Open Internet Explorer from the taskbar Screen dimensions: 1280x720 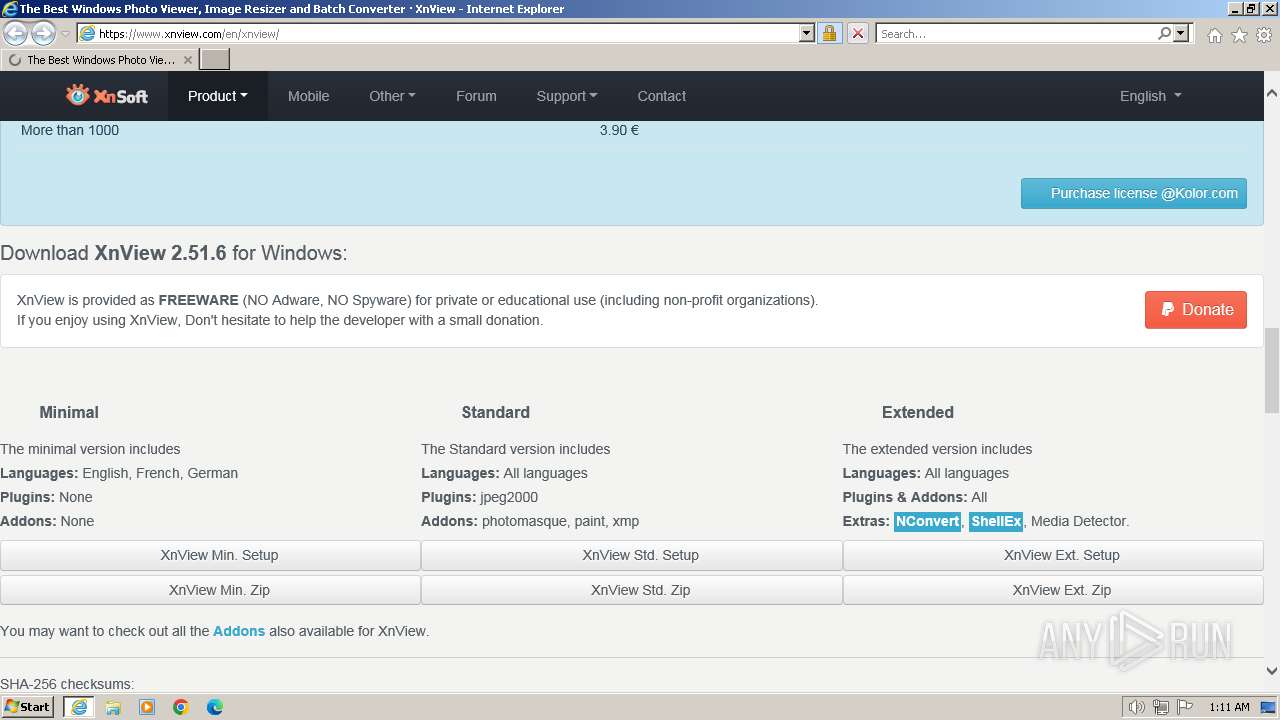pyautogui.click(x=79, y=707)
